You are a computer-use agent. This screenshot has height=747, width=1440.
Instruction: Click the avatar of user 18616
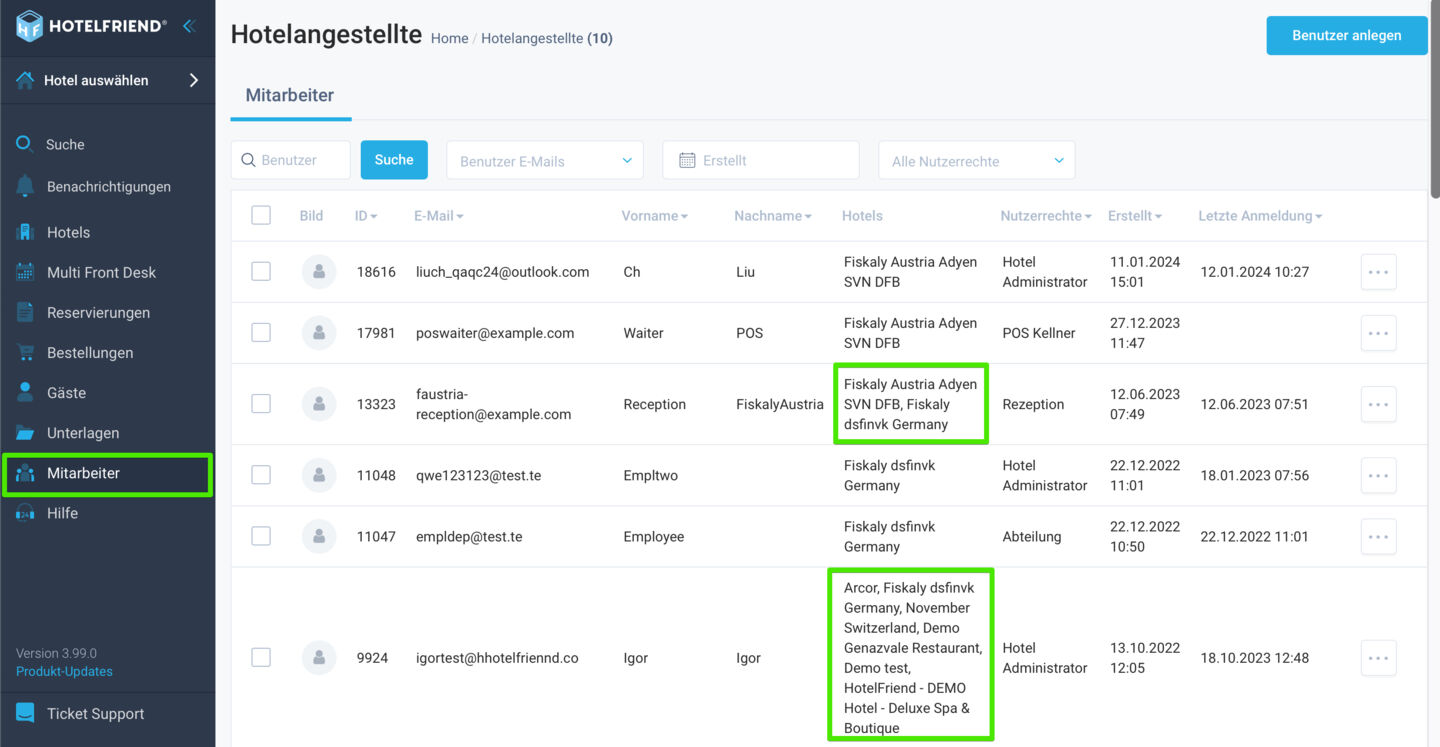coord(318,272)
